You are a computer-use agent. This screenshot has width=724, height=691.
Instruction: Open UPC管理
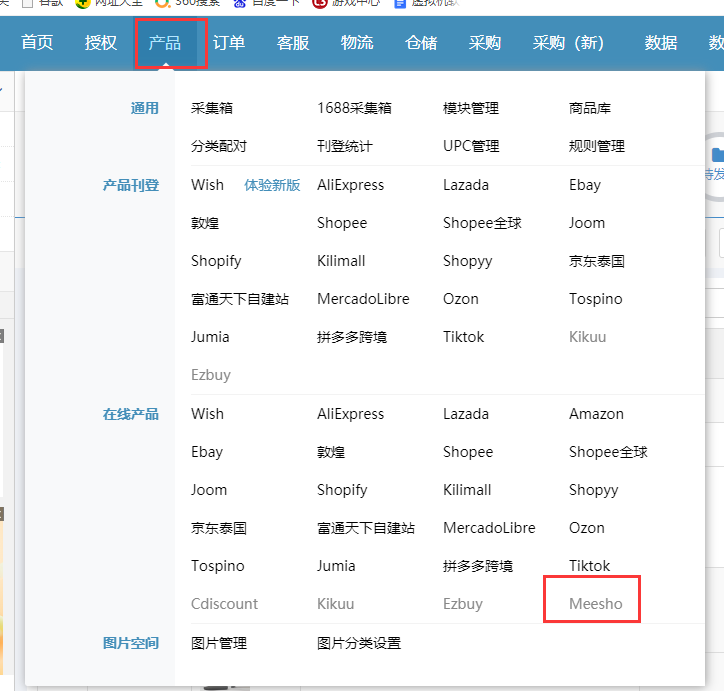point(471,146)
